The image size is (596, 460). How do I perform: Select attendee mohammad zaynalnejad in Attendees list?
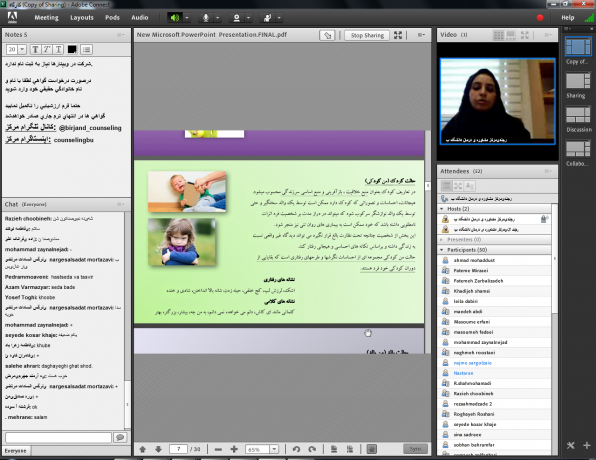[494, 343]
